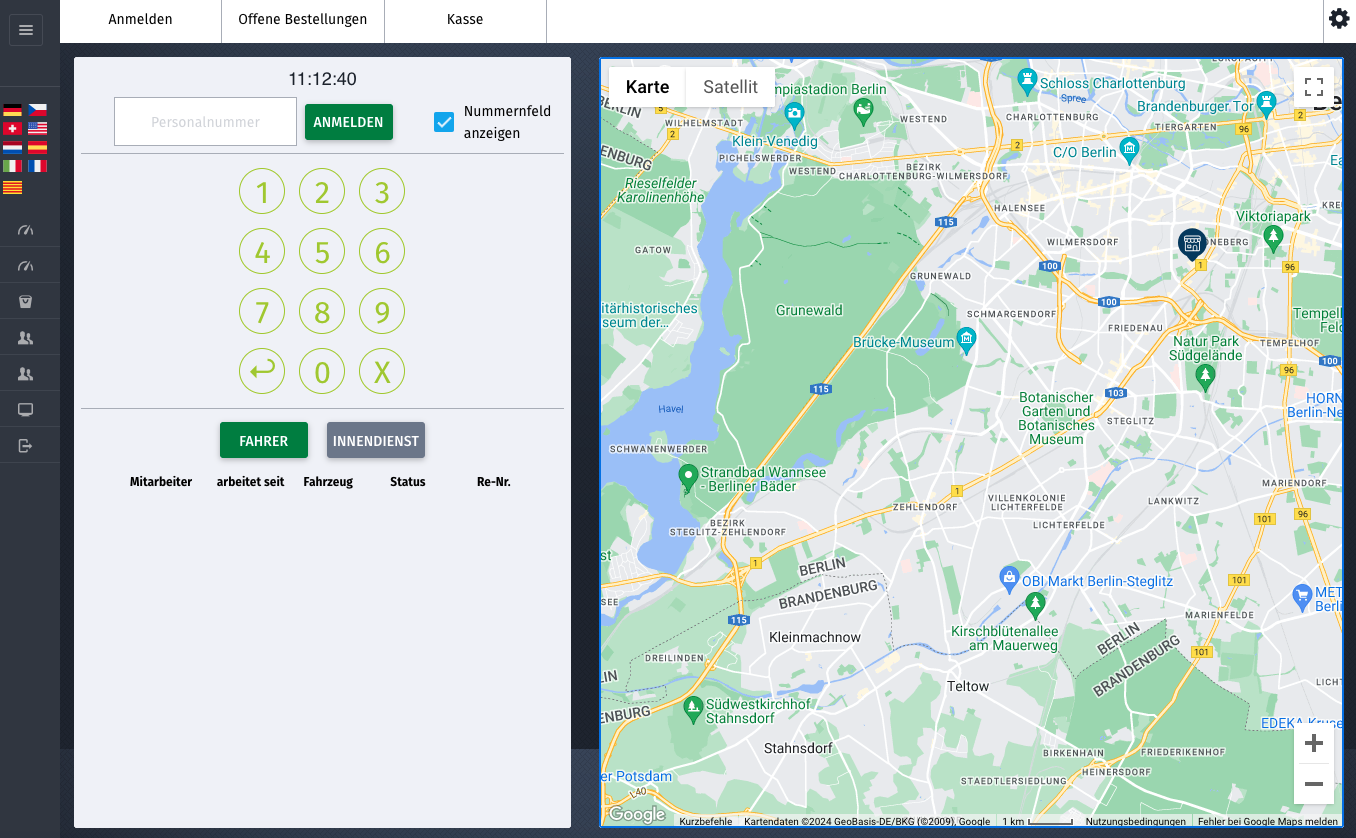This screenshot has width=1356, height=838.
Task: Open the upper dashboard gauge sidebar icon
Action: 26,230
